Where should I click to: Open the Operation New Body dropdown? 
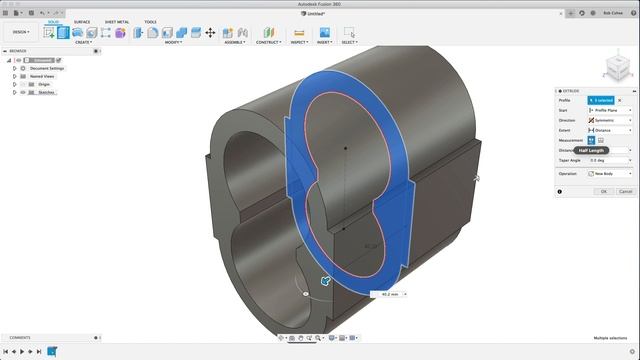(610, 173)
